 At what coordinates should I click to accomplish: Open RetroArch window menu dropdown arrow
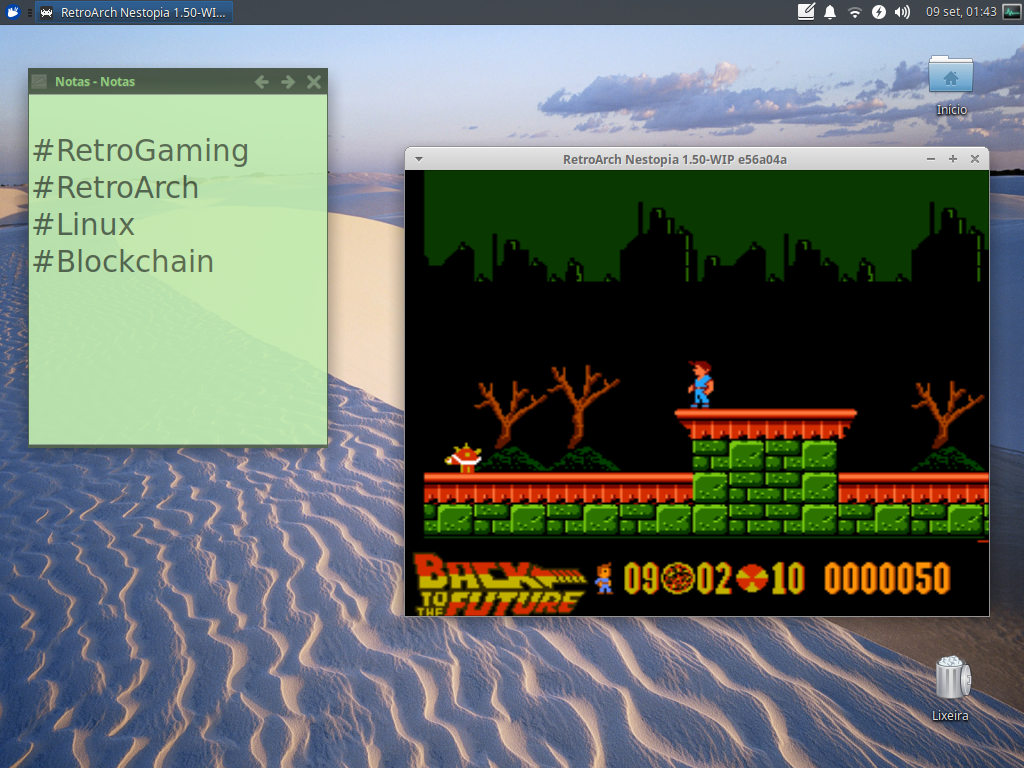pyautogui.click(x=419, y=159)
